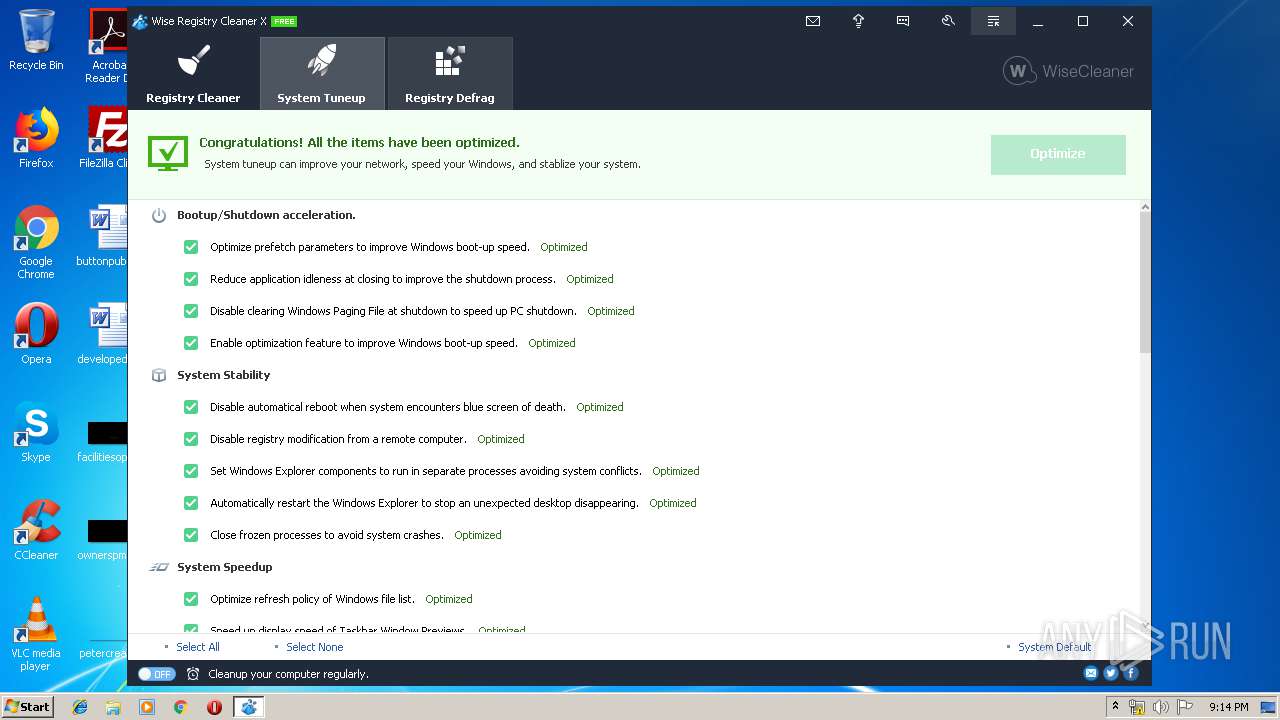Uncheck Optimize refresh policy of file list
1280x720 pixels.
tap(191, 599)
